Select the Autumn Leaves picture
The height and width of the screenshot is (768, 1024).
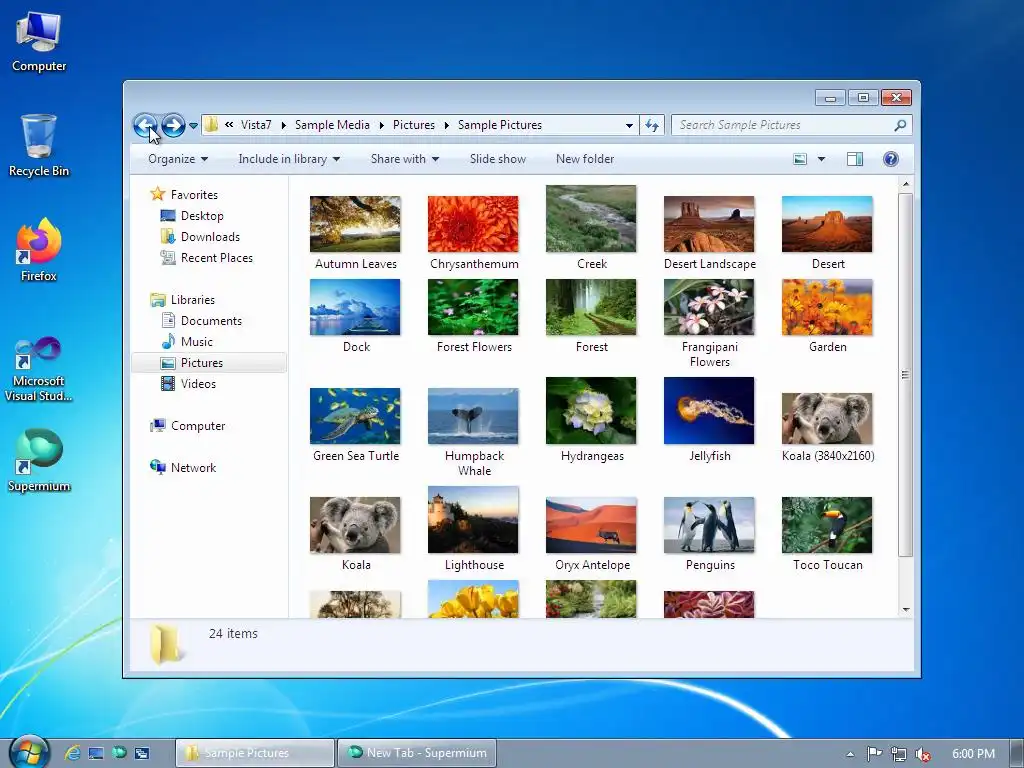[x=355, y=232]
